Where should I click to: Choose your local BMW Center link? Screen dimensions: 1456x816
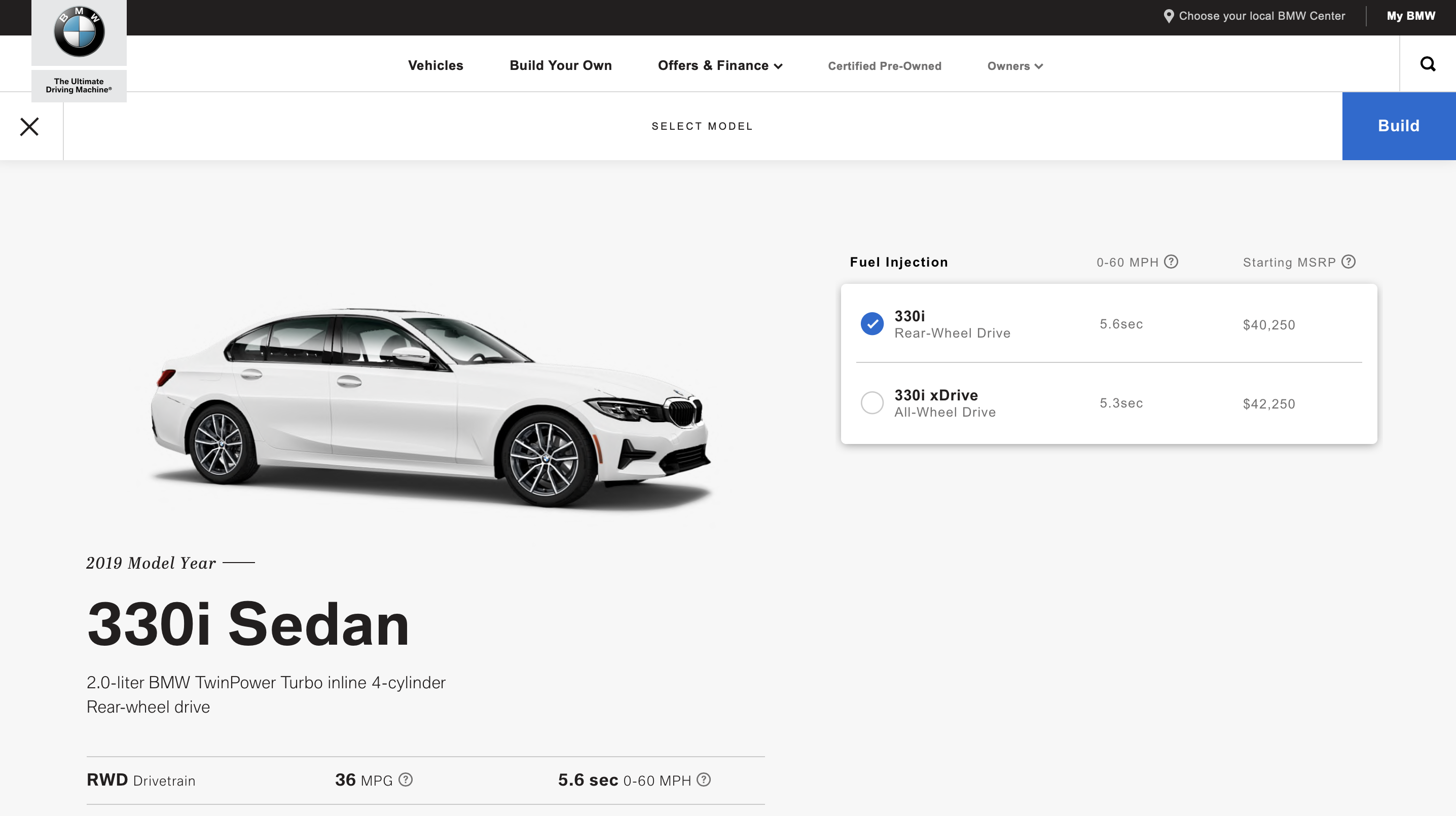pyautogui.click(x=1261, y=16)
